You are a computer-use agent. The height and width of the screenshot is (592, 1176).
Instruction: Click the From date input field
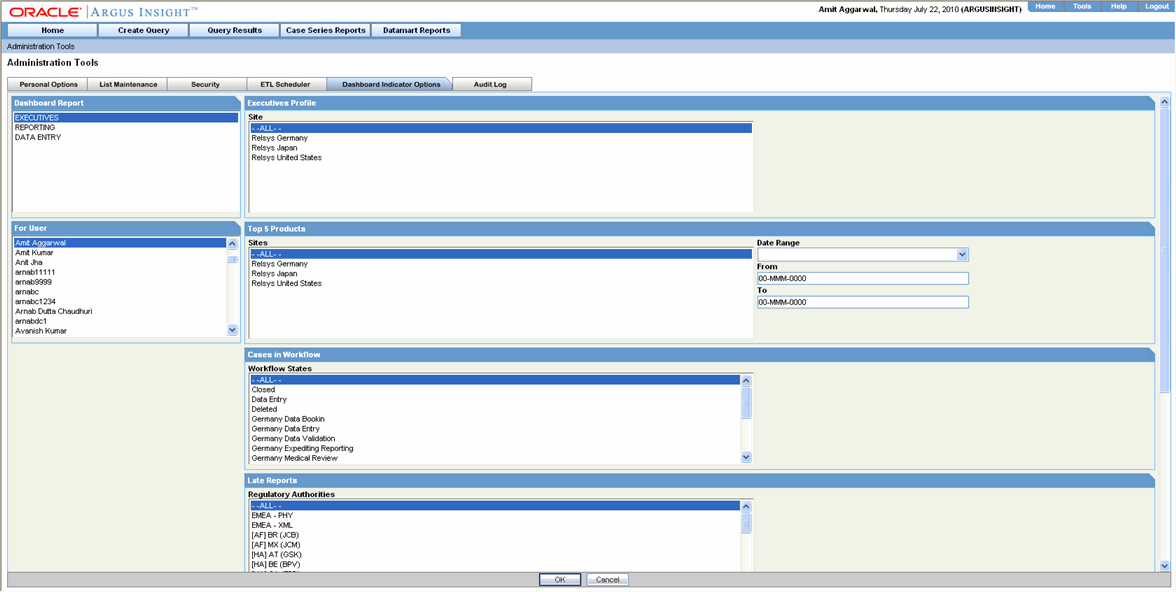coord(862,278)
